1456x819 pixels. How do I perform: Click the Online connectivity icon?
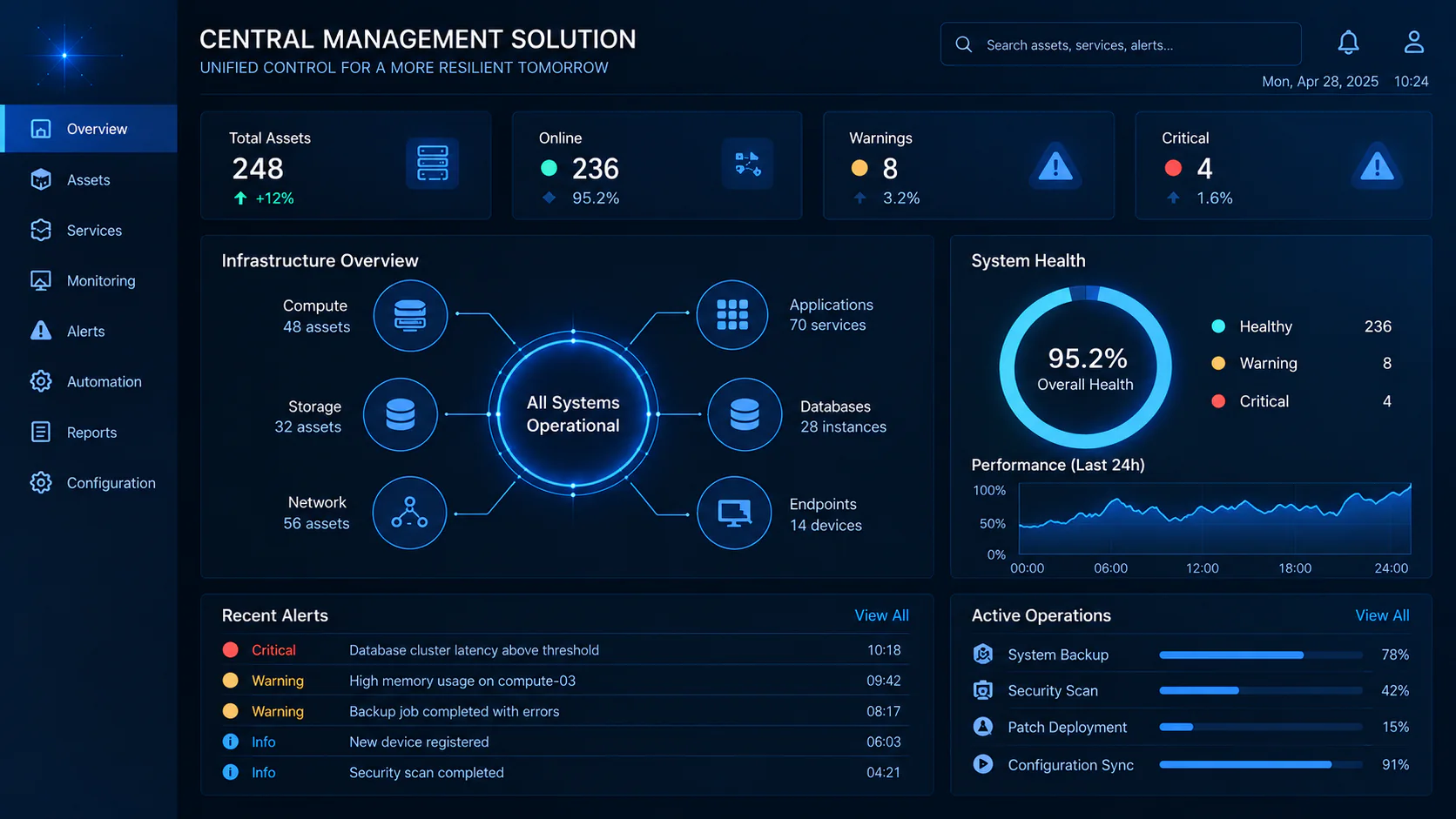[x=747, y=164]
